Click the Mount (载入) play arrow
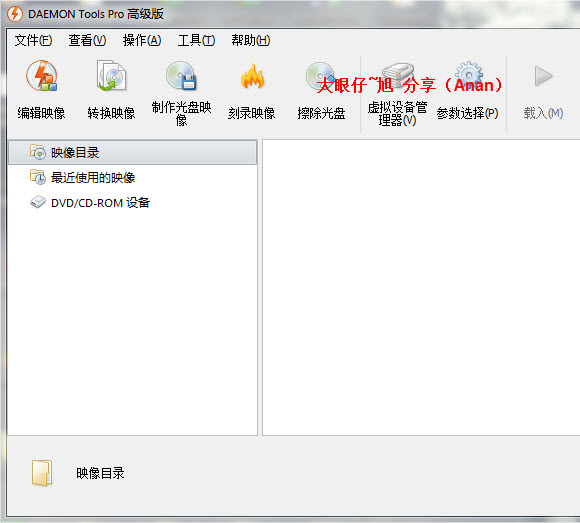Screen dimensions: 580x523 point(543,76)
